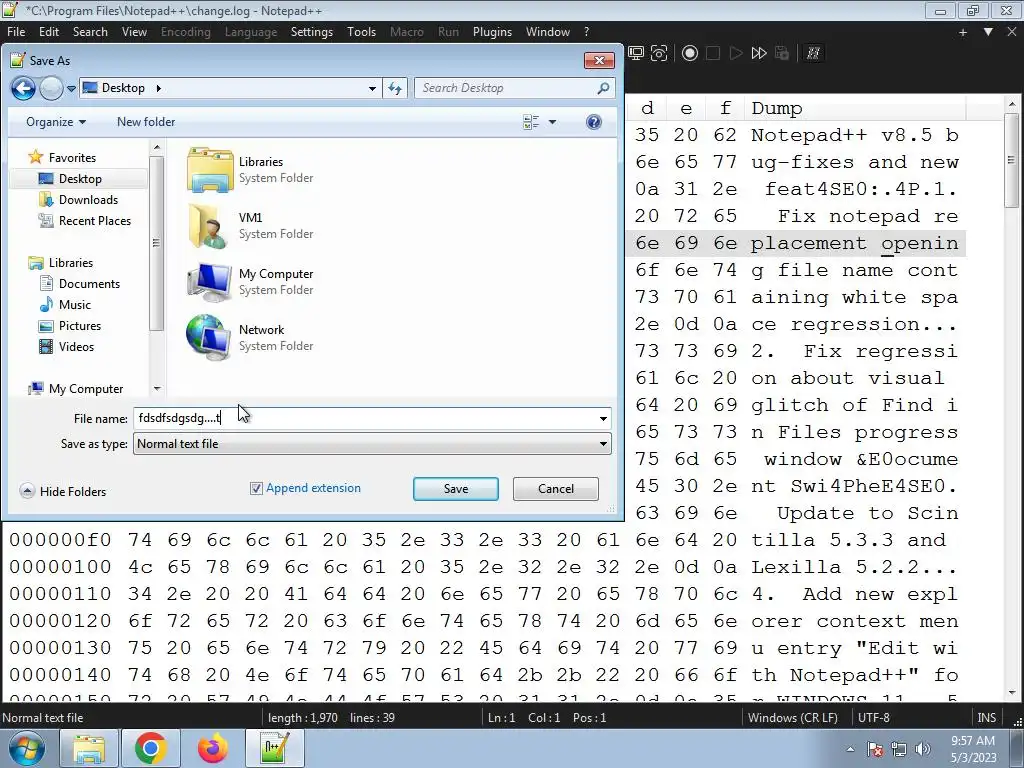The image size is (1024, 768).
Task: Click the down triangle icon in menu bar
Action: click(988, 32)
